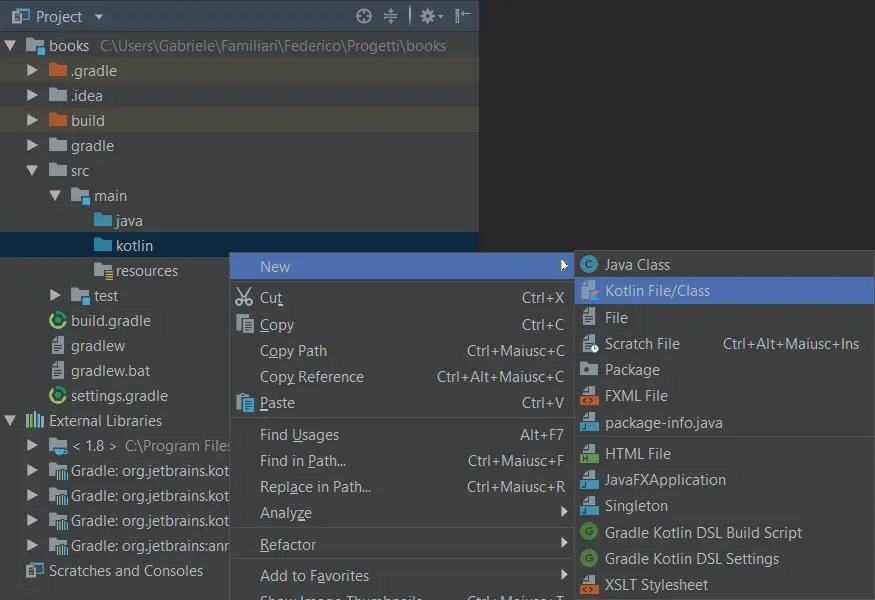Viewport: 875px width, 600px height.
Task: Select Scratches and Consoles
Action: click(x=114, y=570)
